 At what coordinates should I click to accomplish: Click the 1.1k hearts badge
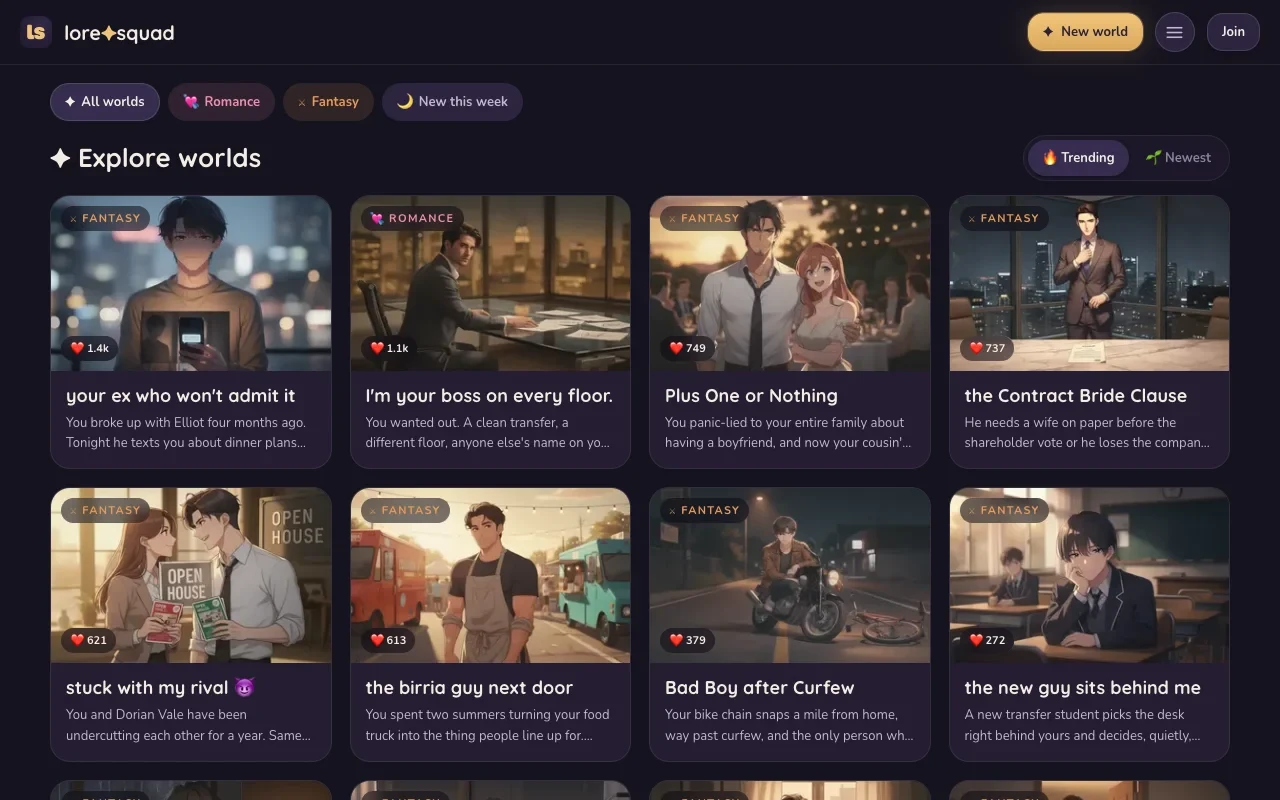[x=389, y=348]
